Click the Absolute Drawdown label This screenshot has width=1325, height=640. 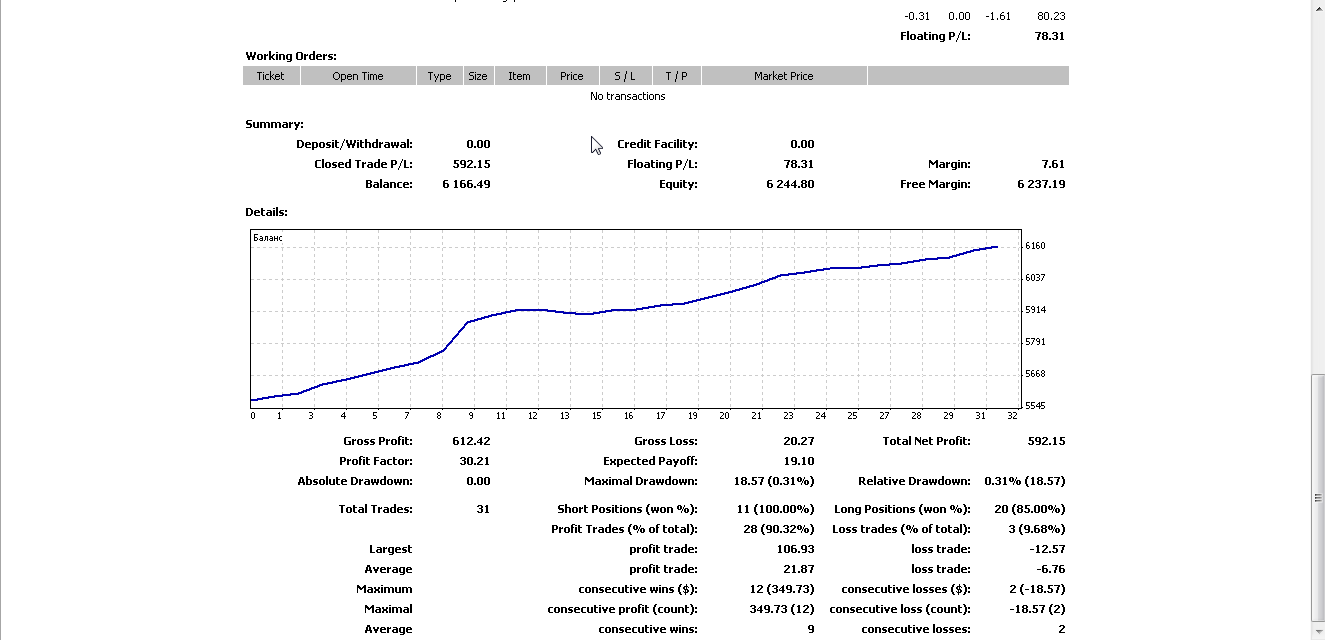pyautogui.click(x=355, y=481)
